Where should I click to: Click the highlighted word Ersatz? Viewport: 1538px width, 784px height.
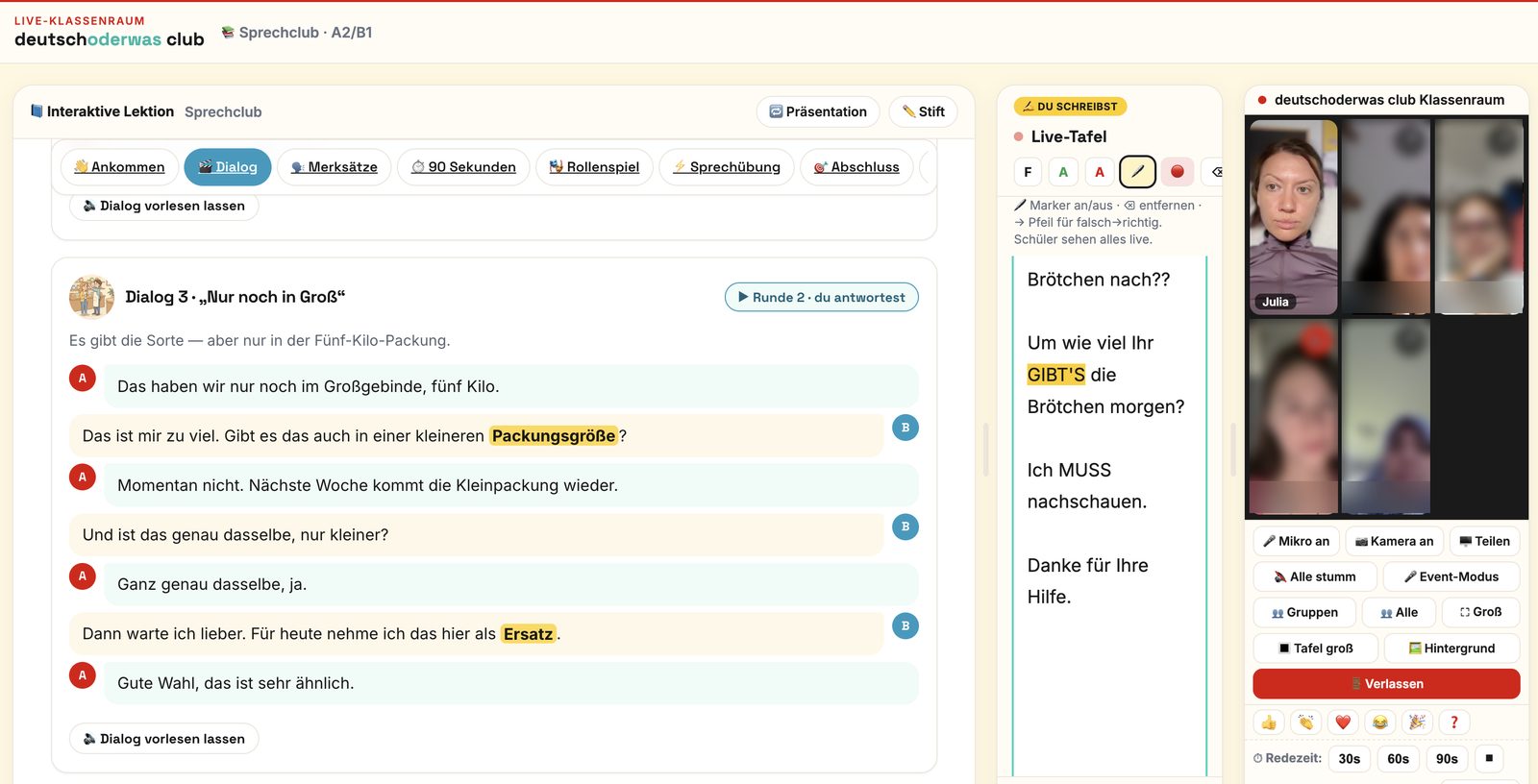click(529, 634)
